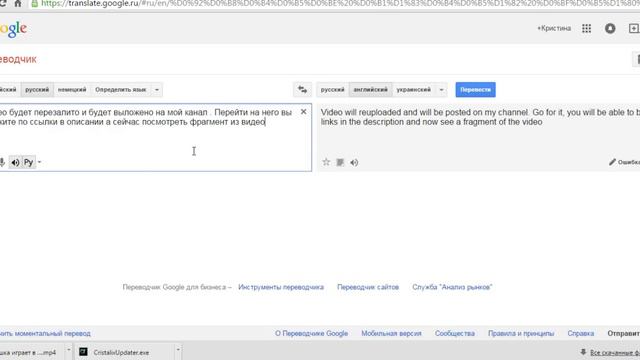
Task: Swap source and target languages
Action: point(302,89)
